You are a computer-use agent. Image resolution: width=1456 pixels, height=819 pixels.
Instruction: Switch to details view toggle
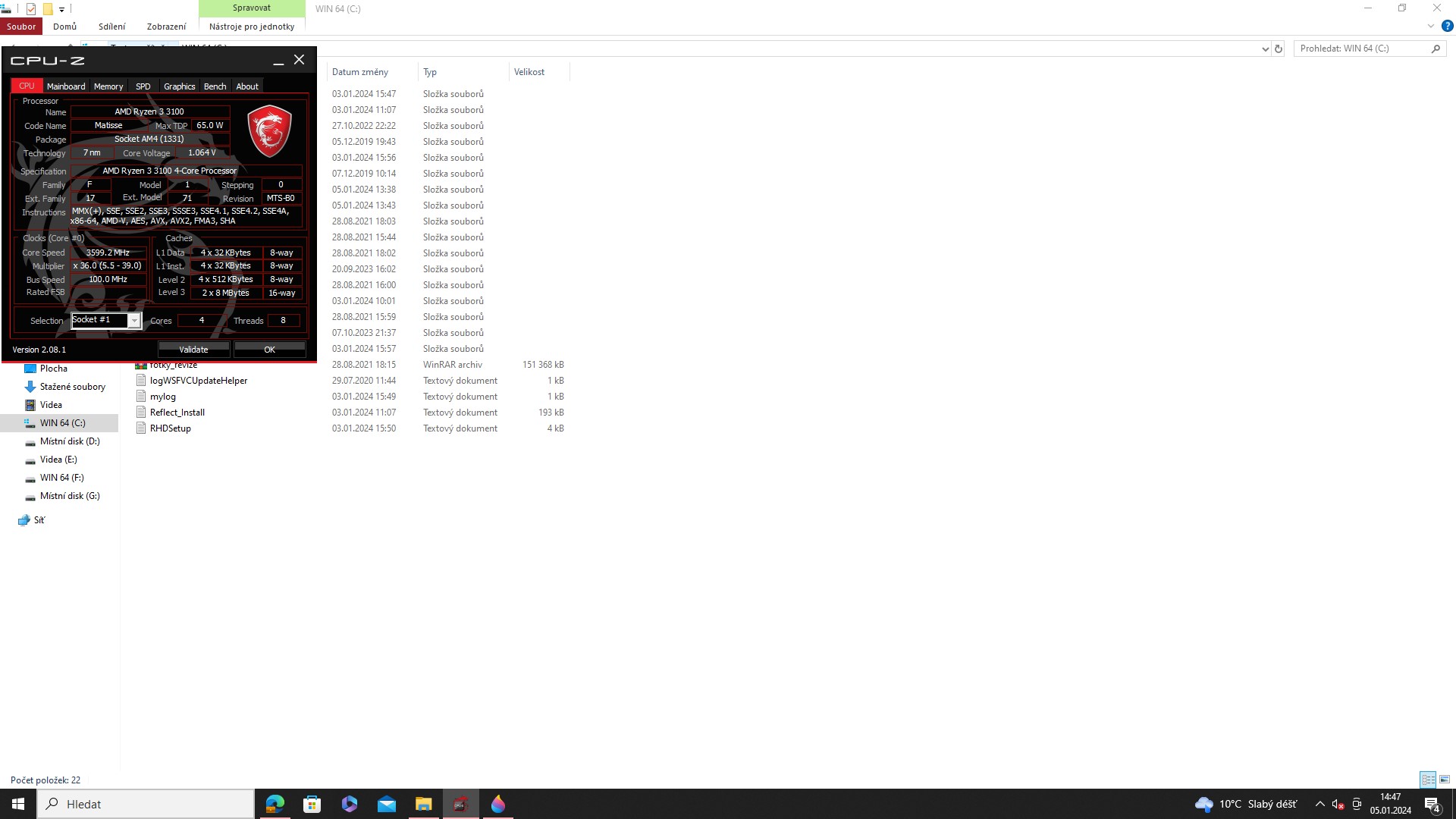point(1428,780)
